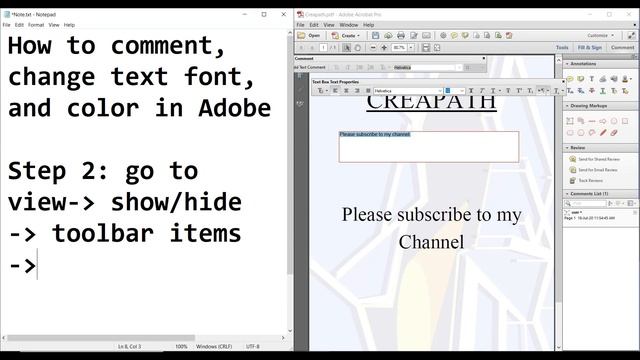Click Notepad horizontal scrollbar thumb
The height and width of the screenshot is (360, 640).
pos(101,338)
